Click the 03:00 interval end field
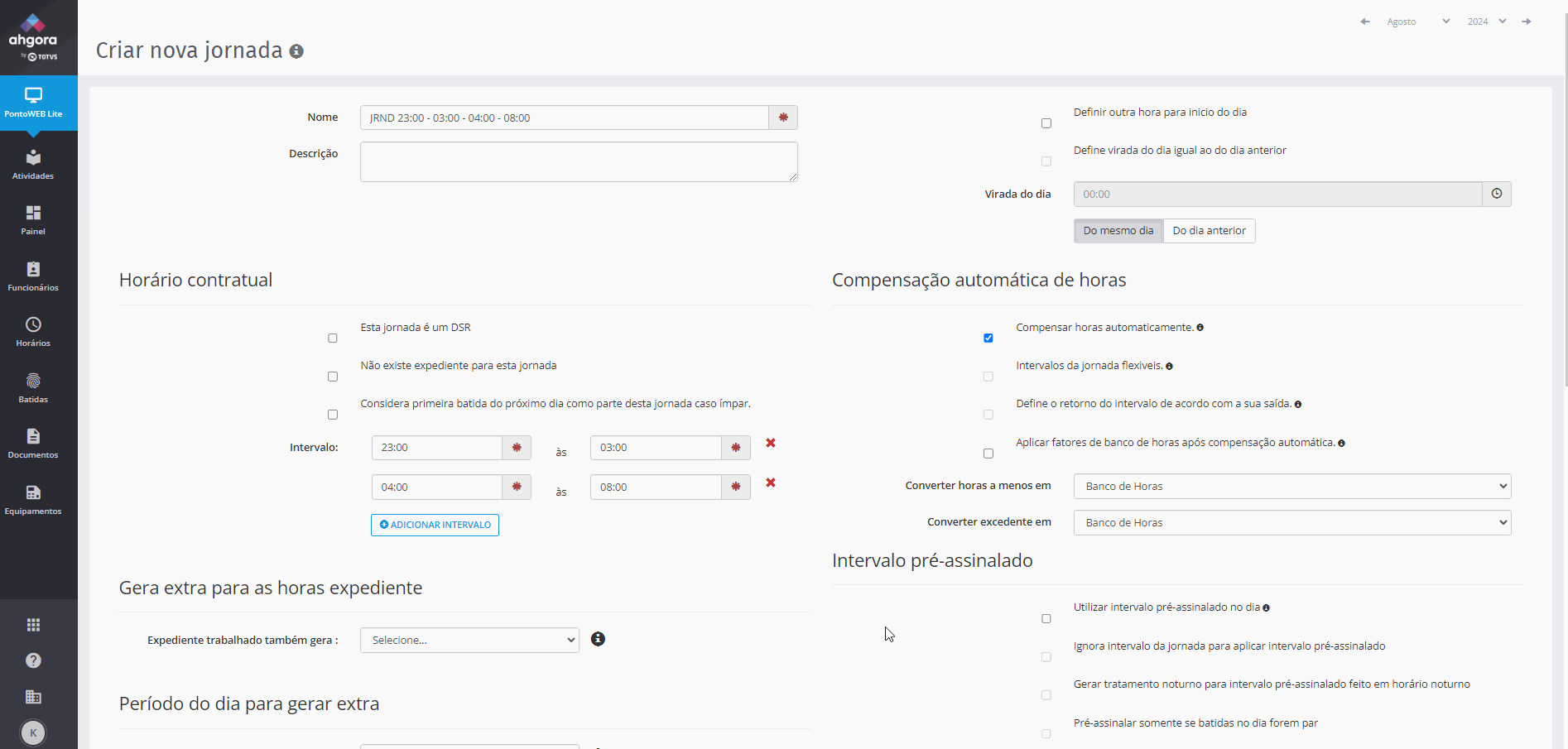Screen dimensions: 1568x749 (656, 448)
